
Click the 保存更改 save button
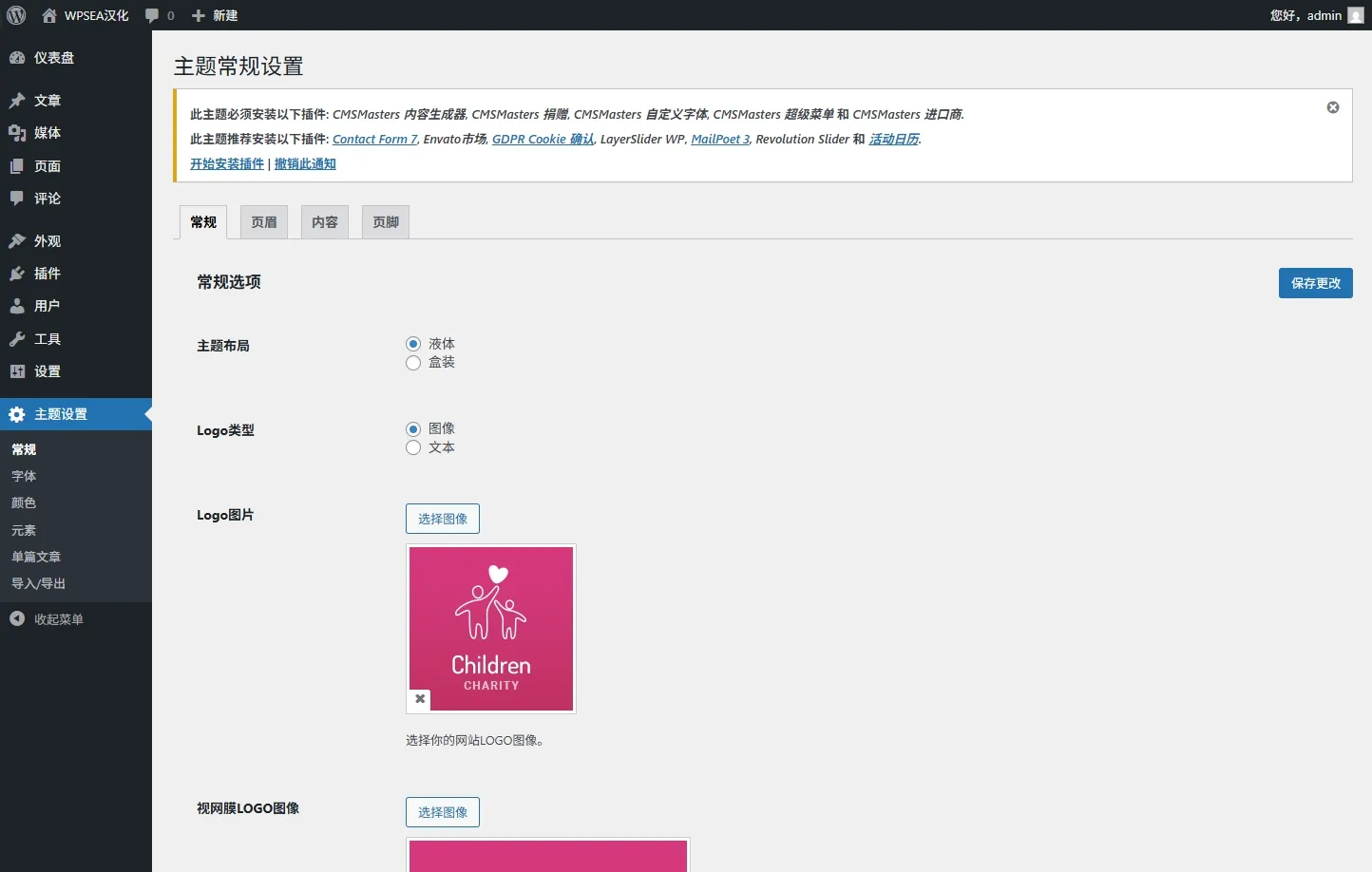[x=1315, y=283]
